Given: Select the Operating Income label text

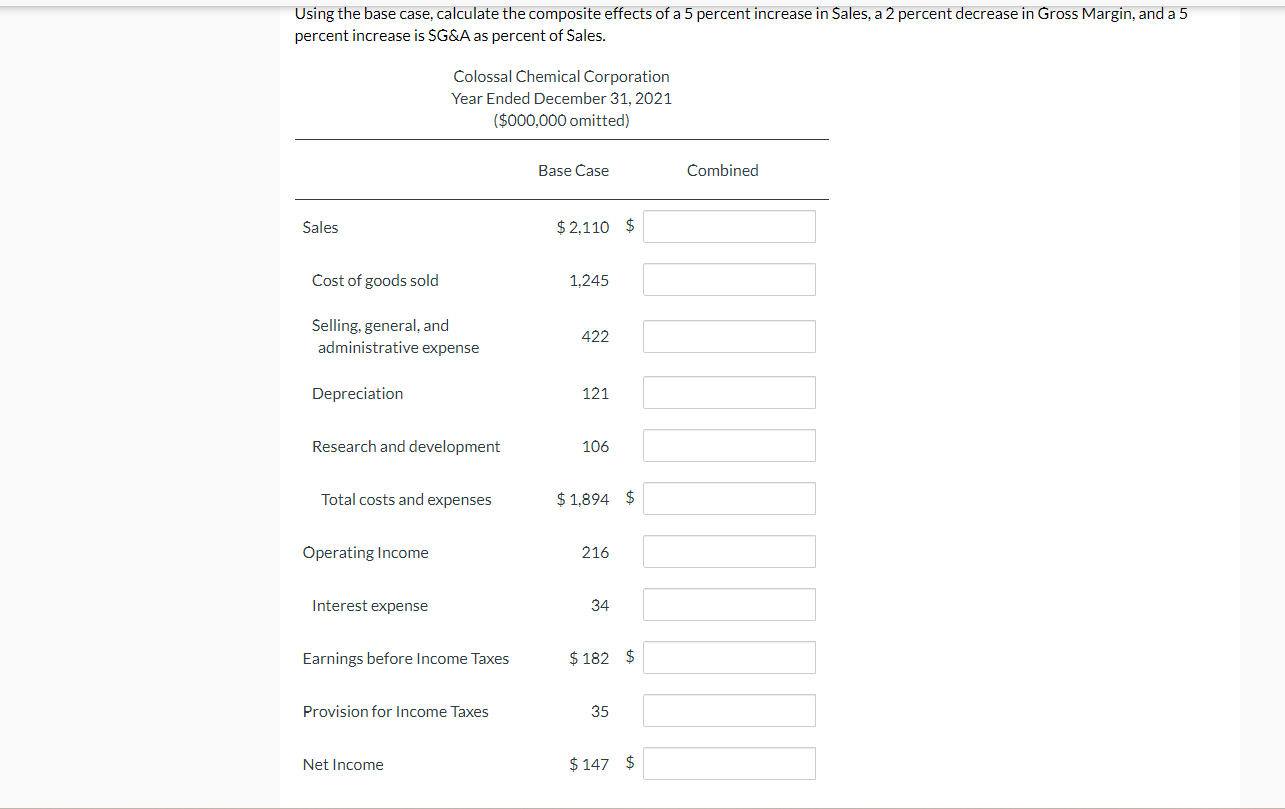Looking at the screenshot, I should click(365, 552).
